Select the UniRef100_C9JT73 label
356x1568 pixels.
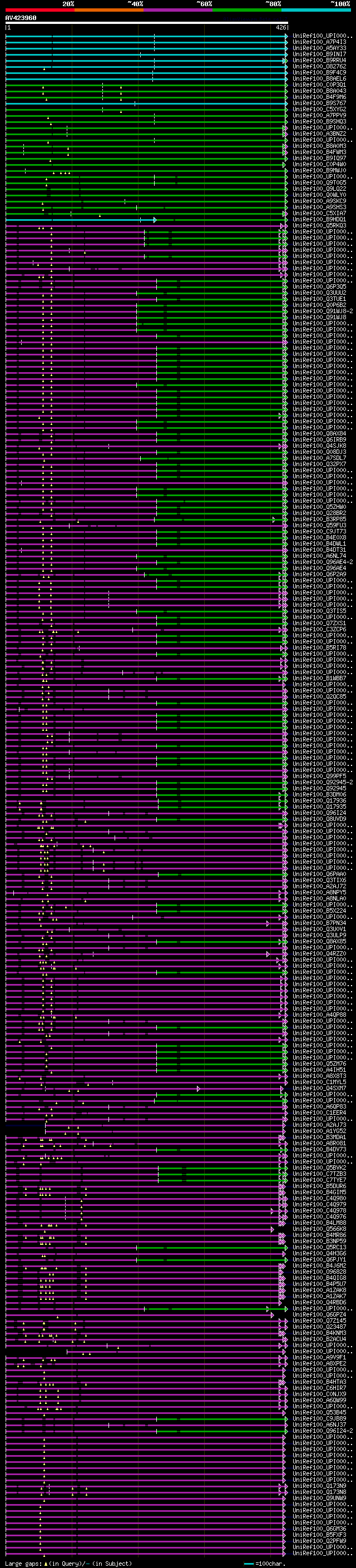tap(319, 531)
